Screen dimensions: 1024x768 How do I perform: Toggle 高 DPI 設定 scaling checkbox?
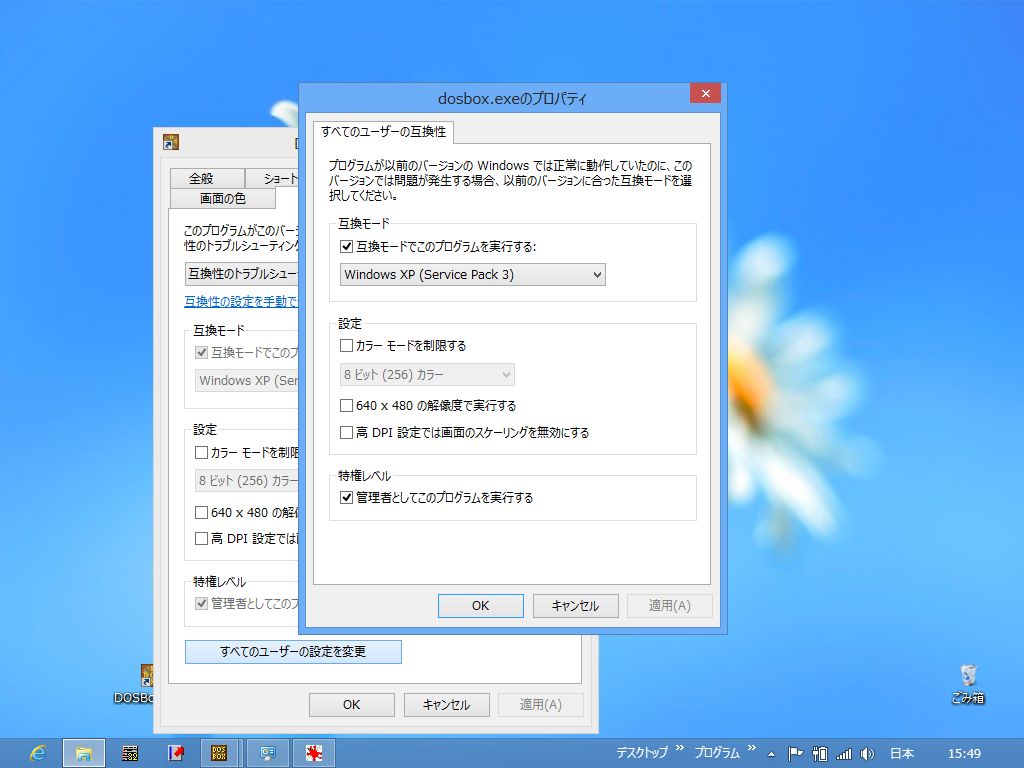[x=347, y=433]
